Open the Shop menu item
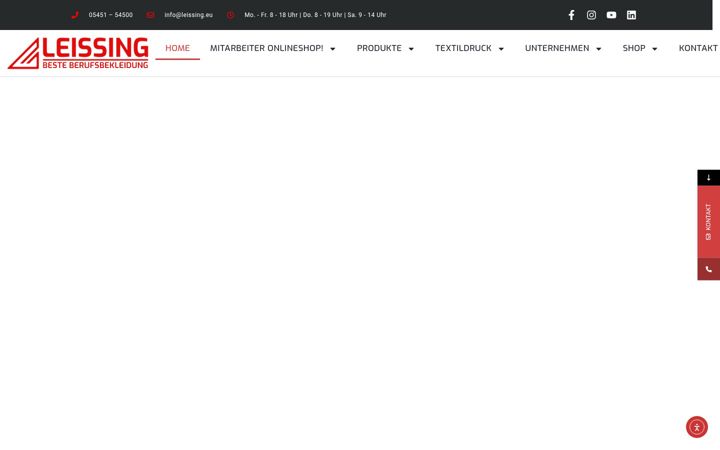 click(x=634, y=48)
